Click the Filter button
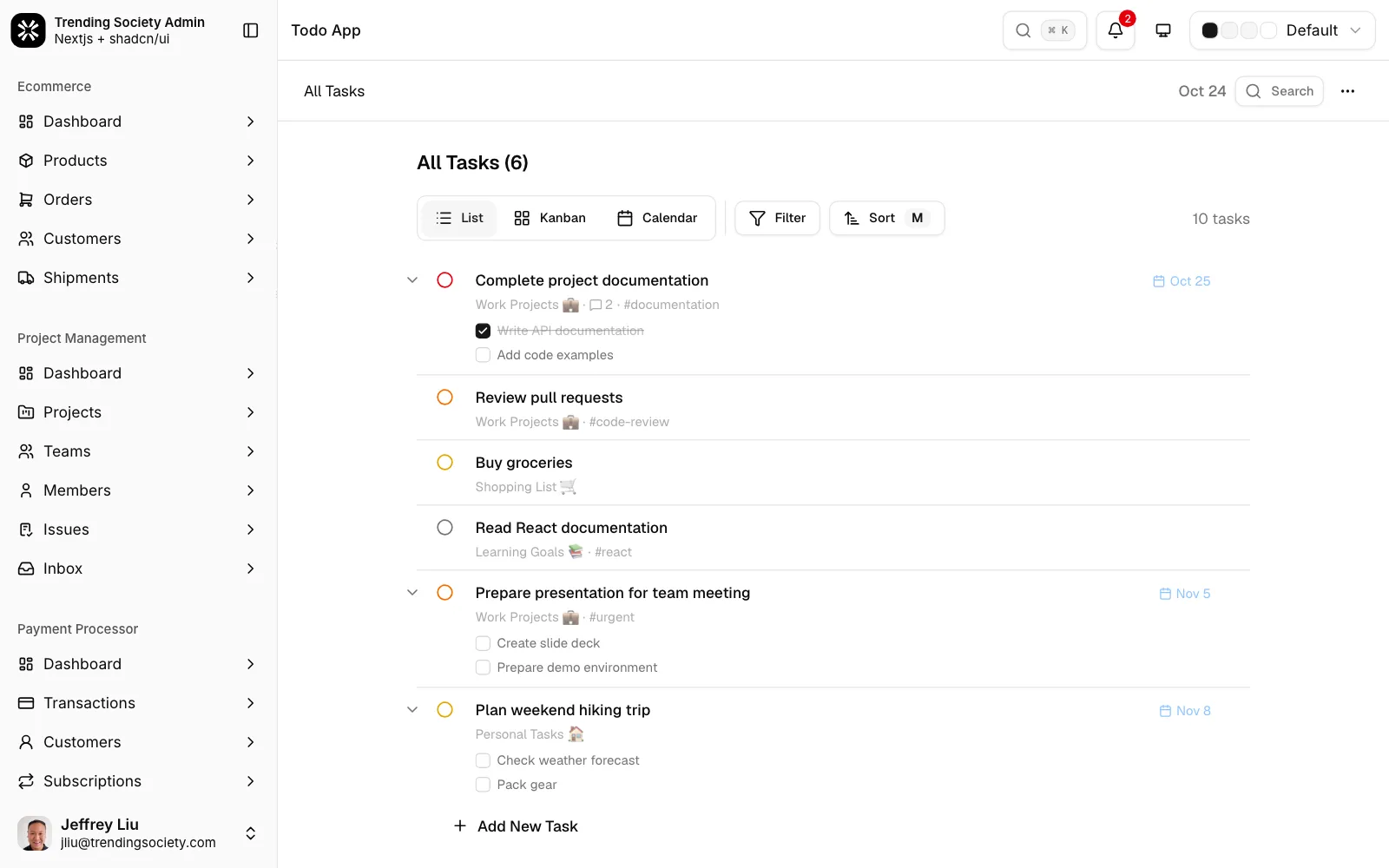Image resolution: width=1389 pixels, height=868 pixels. 778,218
